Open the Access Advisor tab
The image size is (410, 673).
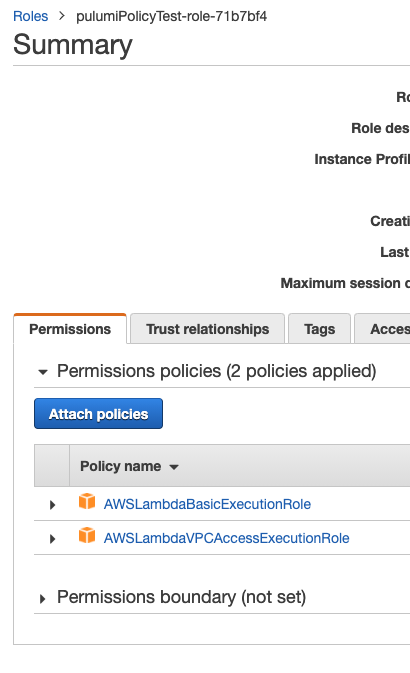point(382,329)
